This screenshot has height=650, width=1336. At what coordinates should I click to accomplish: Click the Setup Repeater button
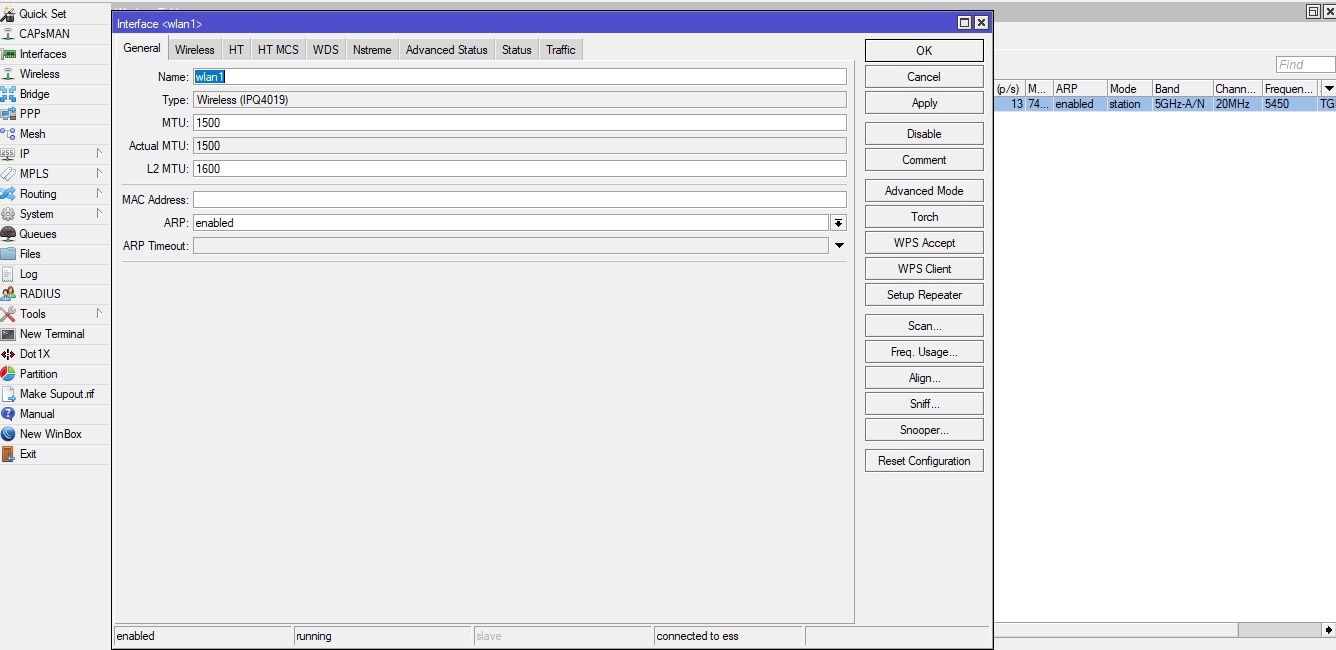[923, 294]
